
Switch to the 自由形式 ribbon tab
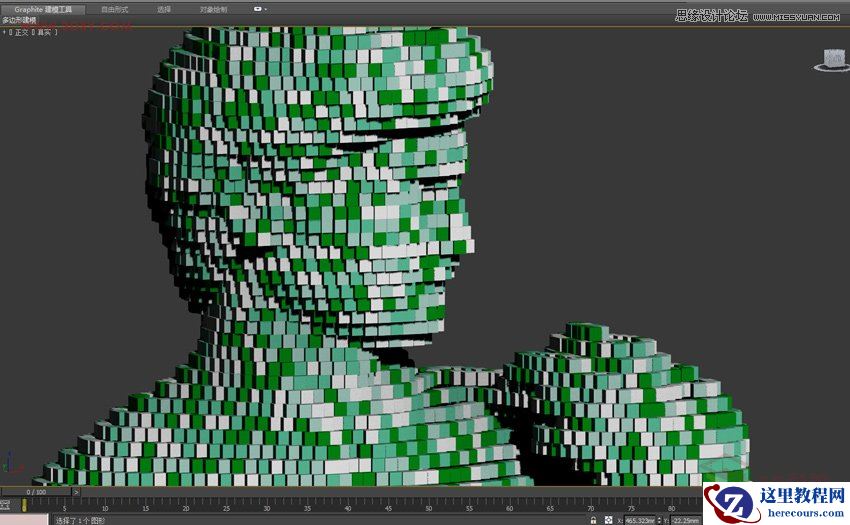coord(114,9)
